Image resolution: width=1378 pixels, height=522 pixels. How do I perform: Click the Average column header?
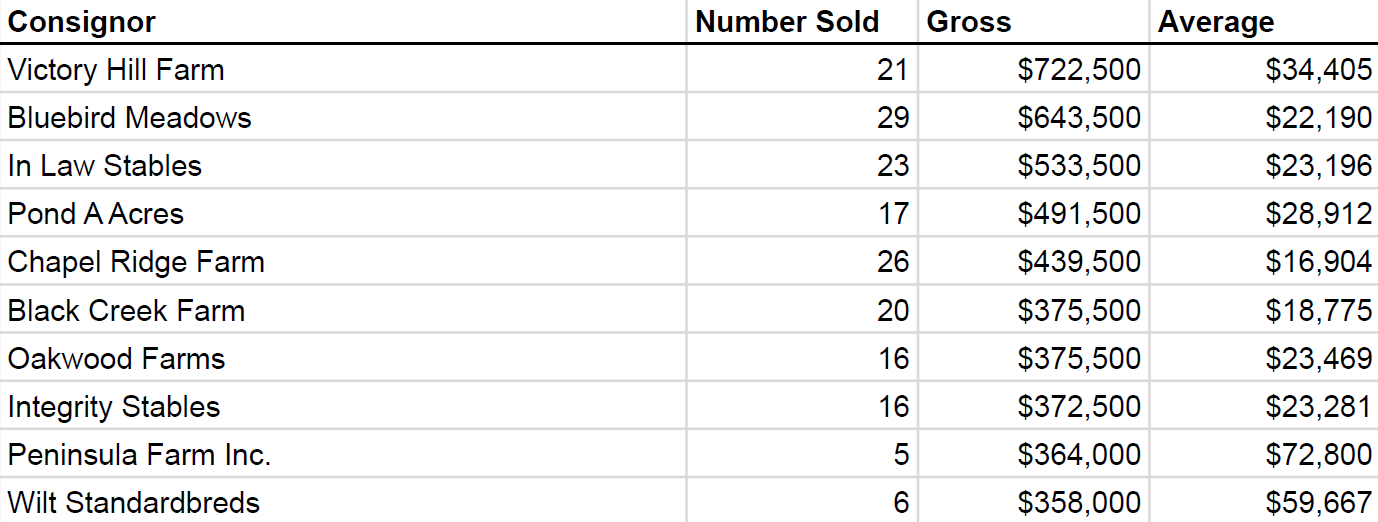1264,21
